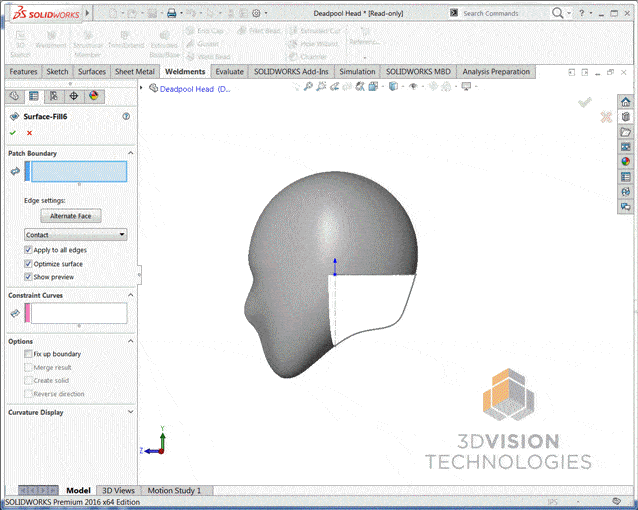Open File Explorer folder task pane icon
Viewport: 638px width, 510px height.
point(625,132)
